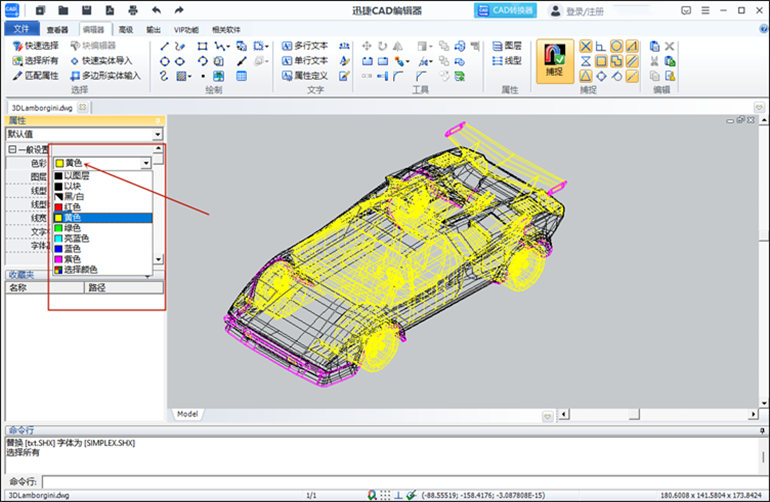Toggle the endpoint X snap mode
This screenshot has height=502, width=770.
[x=586, y=46]
